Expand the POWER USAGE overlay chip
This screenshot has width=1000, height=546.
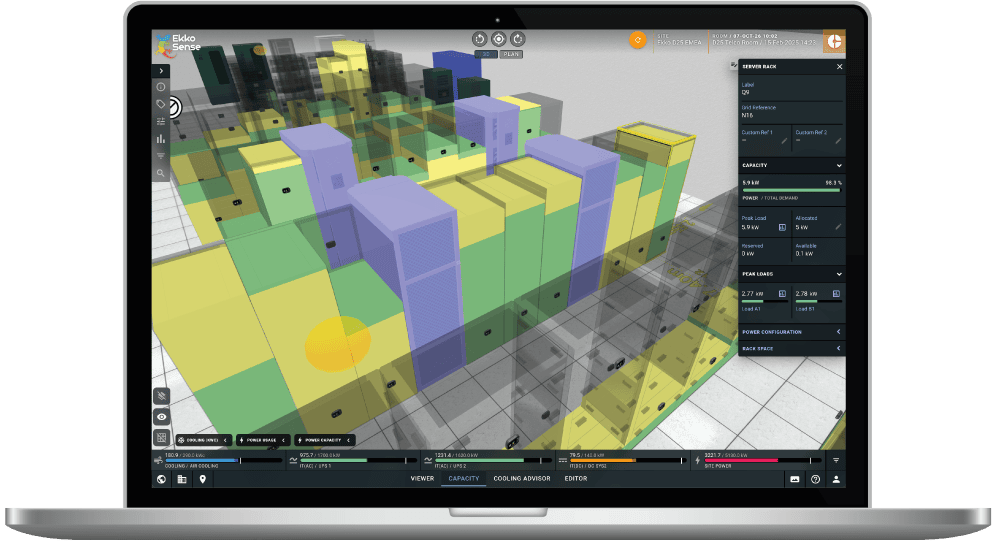click(x=263, y=440)
